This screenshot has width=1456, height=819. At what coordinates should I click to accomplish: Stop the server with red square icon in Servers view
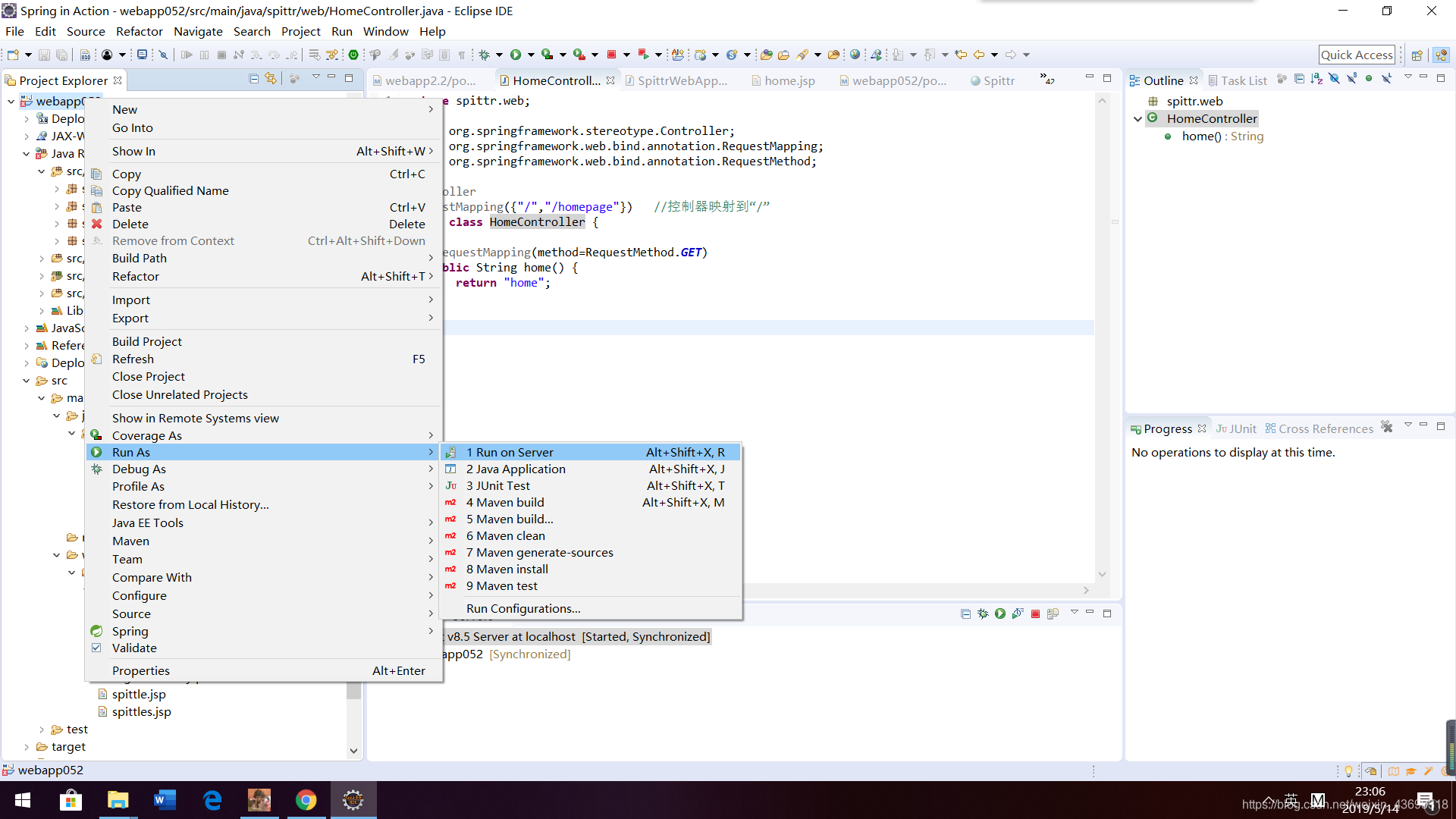click(x=1035, y=613)
